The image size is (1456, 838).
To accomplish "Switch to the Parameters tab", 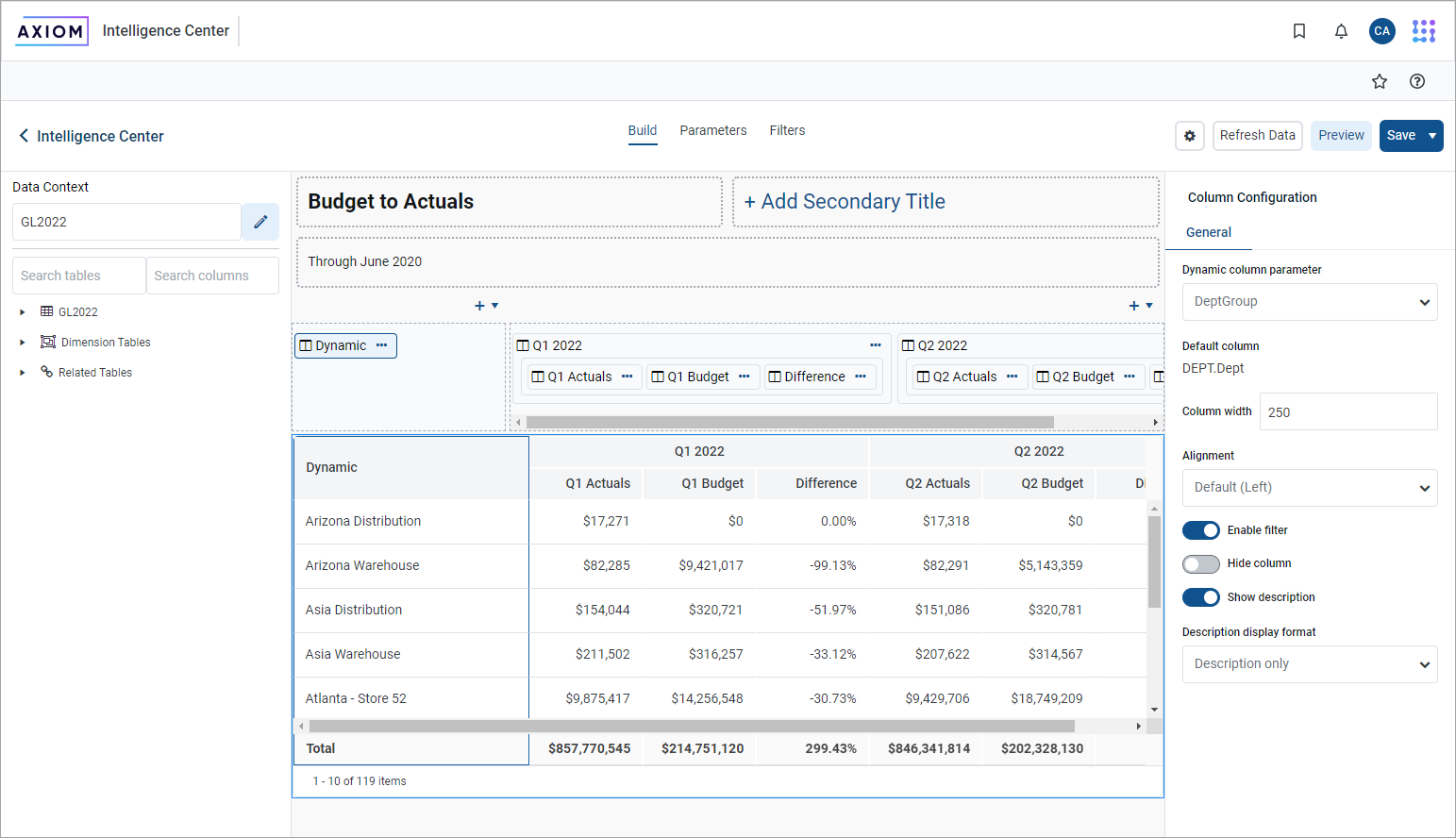I will [712, 130].
